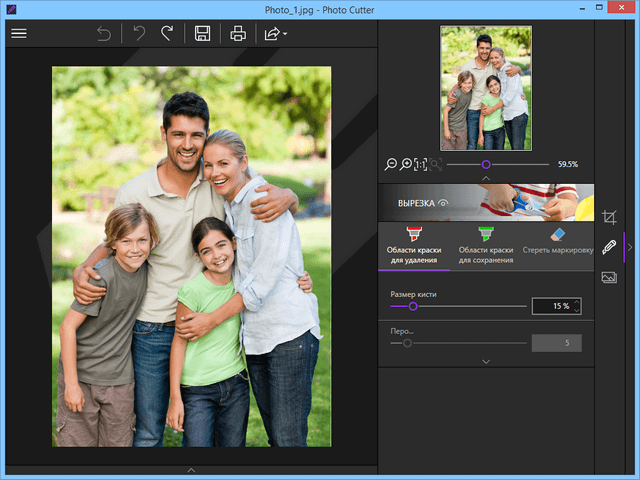Click the green marker icon
Image resolution: width=640 pixels, height=480 pixels.
486,234
